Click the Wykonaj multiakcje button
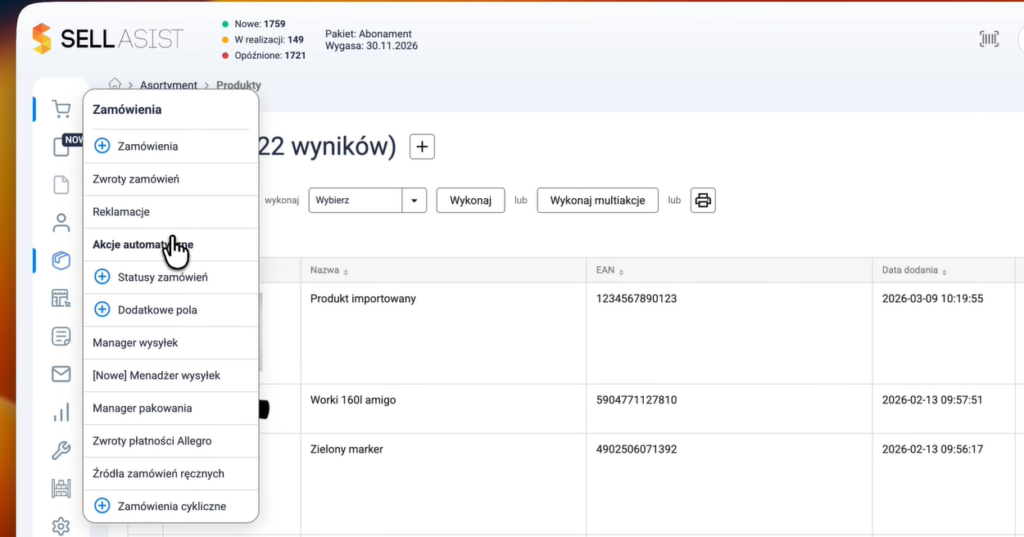Image resolution: width=1024 pixels, height=537 pixels. [598, 200]
